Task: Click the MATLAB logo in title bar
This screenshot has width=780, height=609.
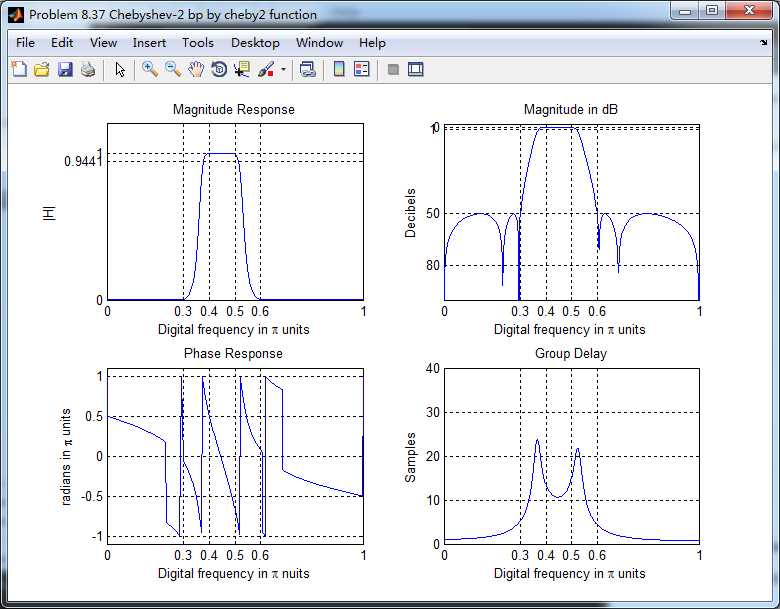Action: point(16,15)
